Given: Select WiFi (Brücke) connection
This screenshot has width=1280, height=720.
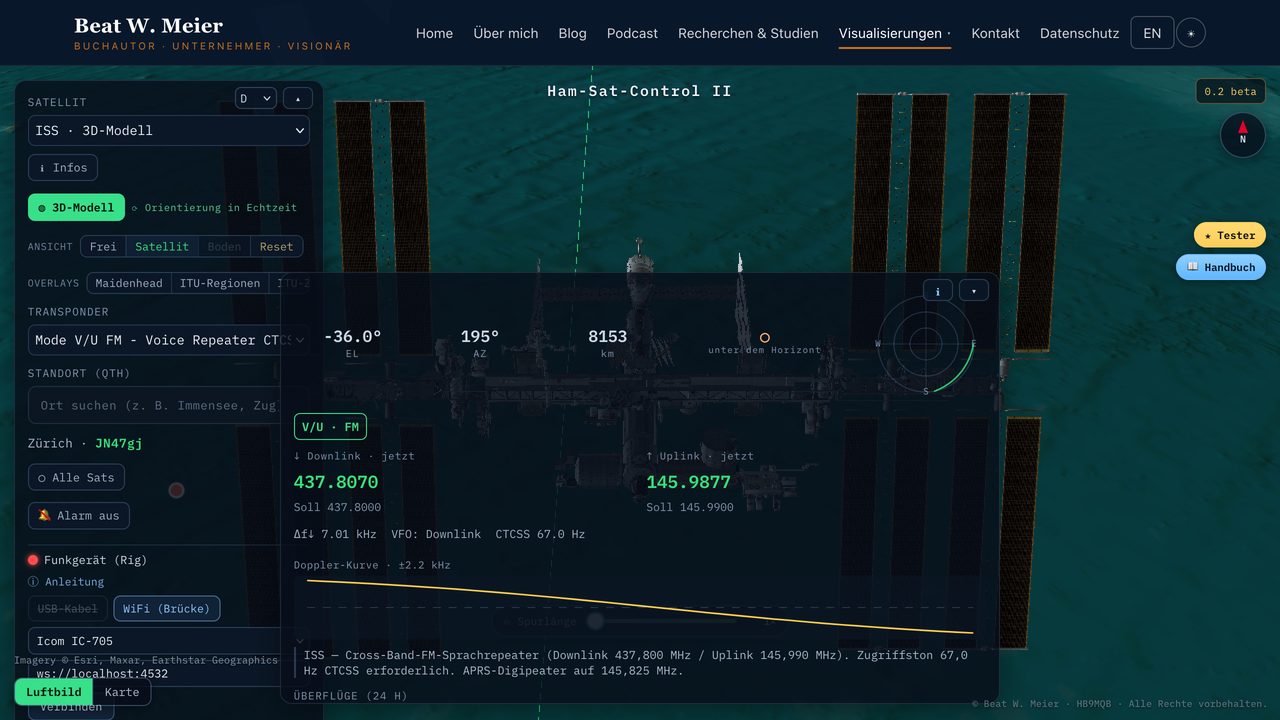Looking at the screenshot, I should pyautogui.click(x=167, y=608).
